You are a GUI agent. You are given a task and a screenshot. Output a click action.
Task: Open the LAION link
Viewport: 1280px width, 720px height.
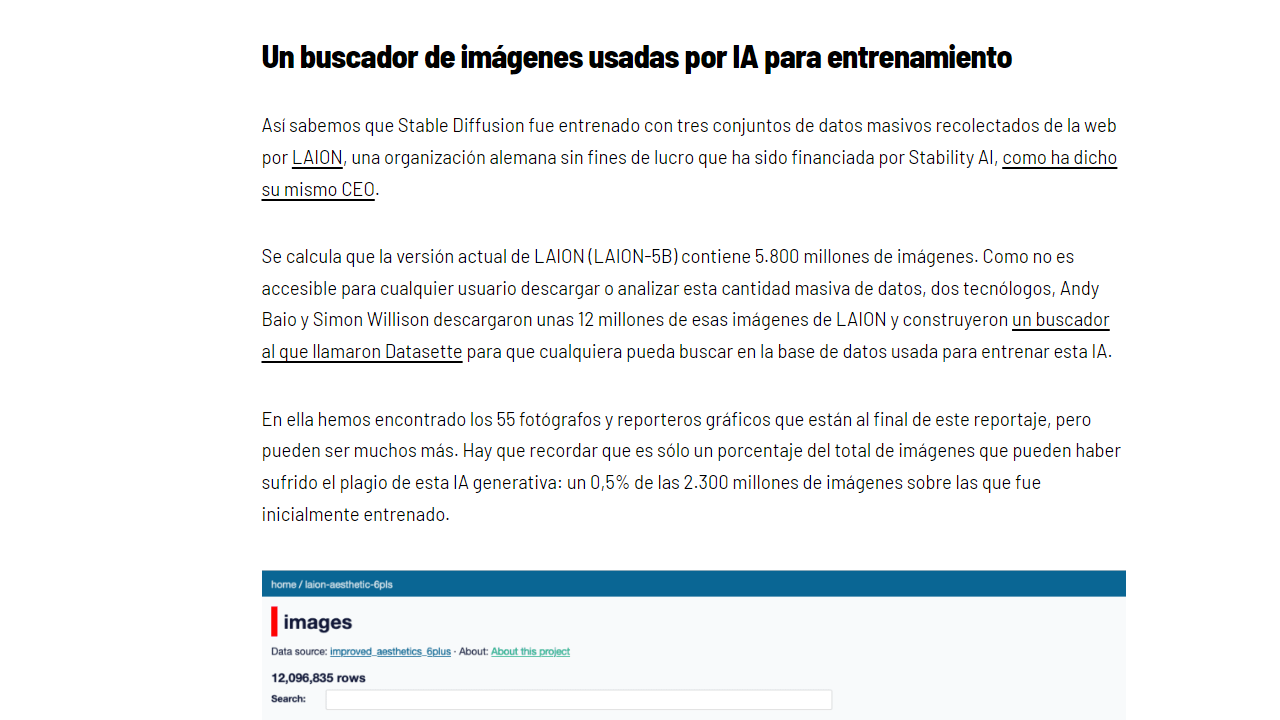point(317,157)
